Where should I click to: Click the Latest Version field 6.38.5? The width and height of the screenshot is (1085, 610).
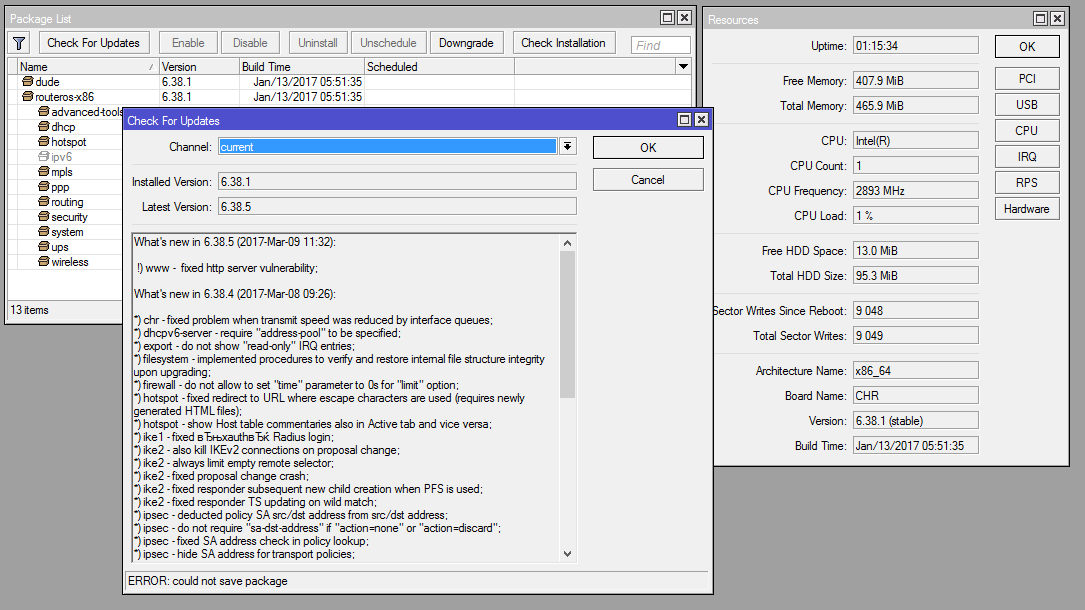pyautogui.click(x=397, y=206)
